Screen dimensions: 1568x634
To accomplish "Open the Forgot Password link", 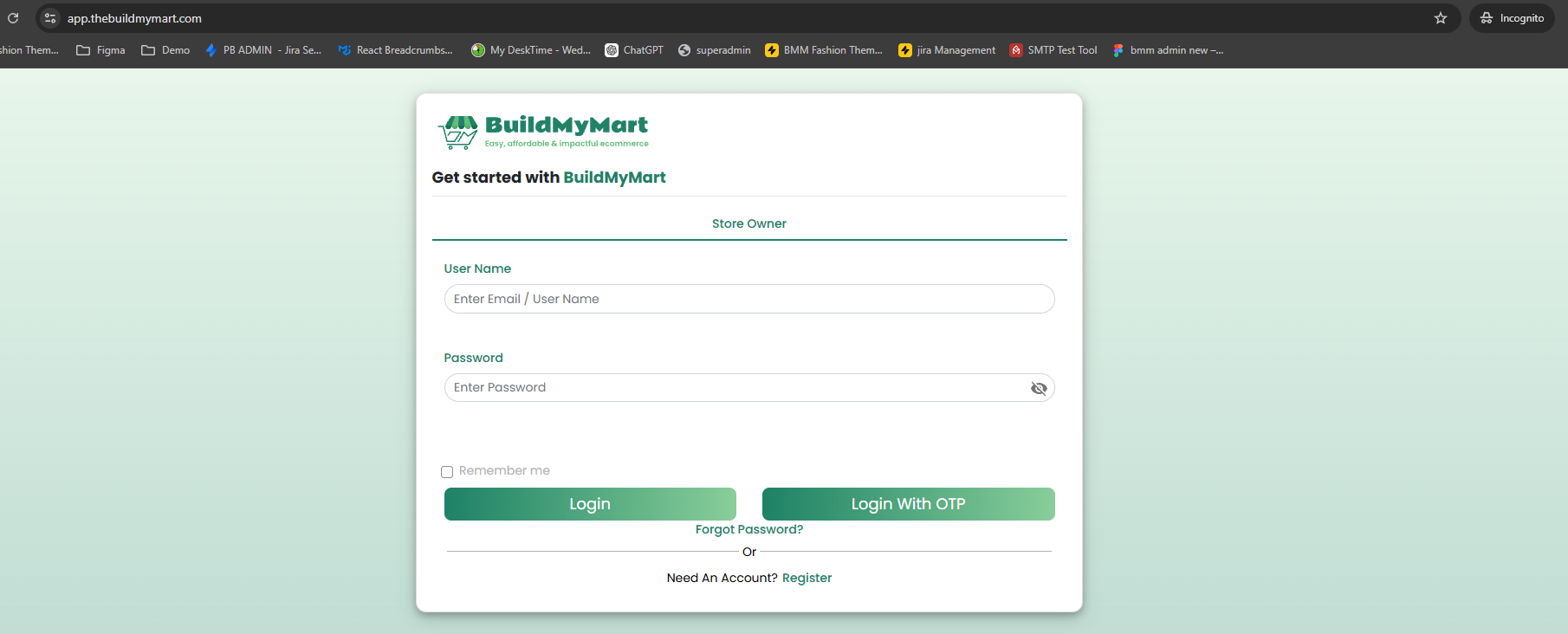I will point(749,529).
